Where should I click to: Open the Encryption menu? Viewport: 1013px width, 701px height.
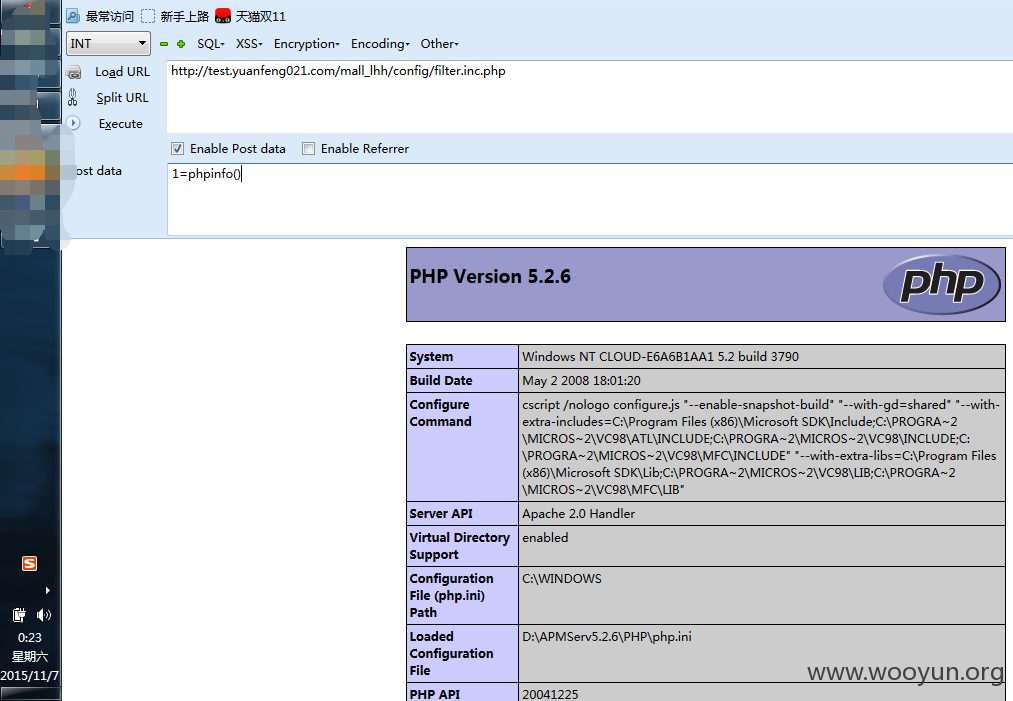[x=306, y=44]
